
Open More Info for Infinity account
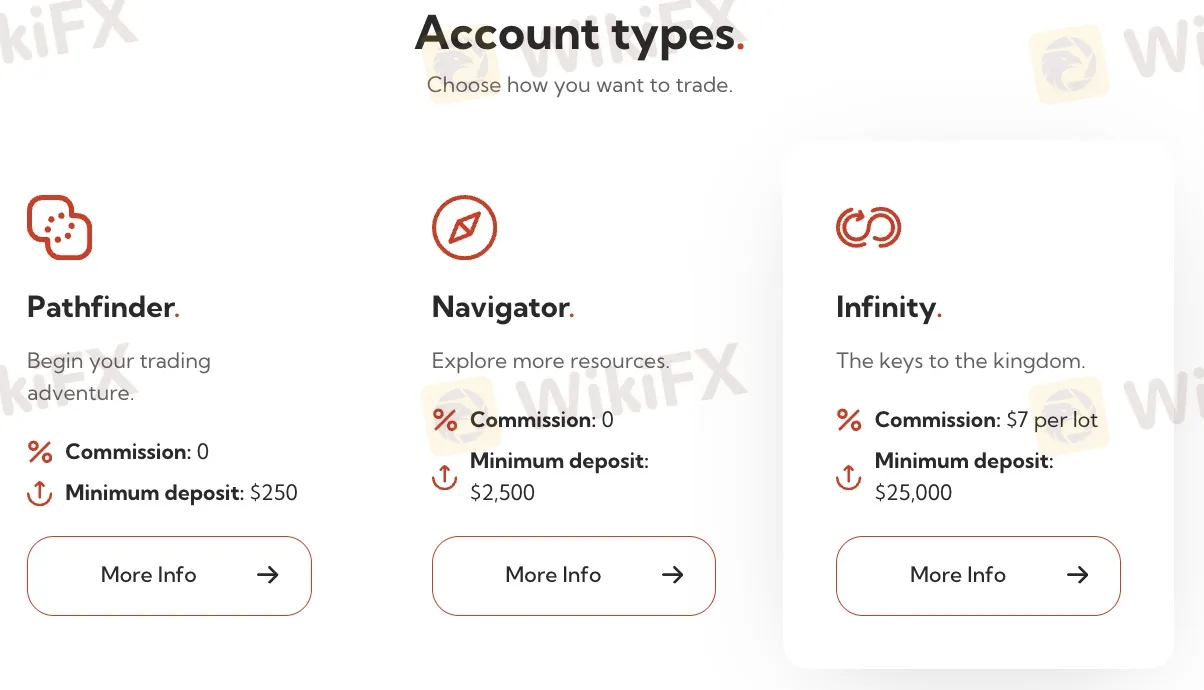978,575
